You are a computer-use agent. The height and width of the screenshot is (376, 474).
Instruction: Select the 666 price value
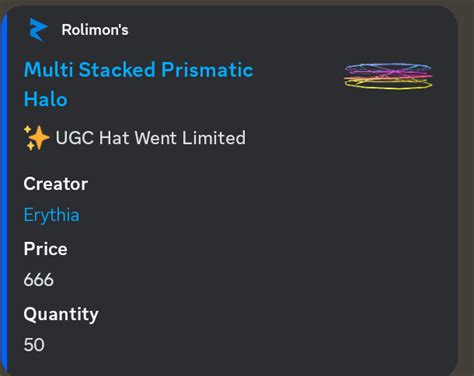[x=39, y=280]
